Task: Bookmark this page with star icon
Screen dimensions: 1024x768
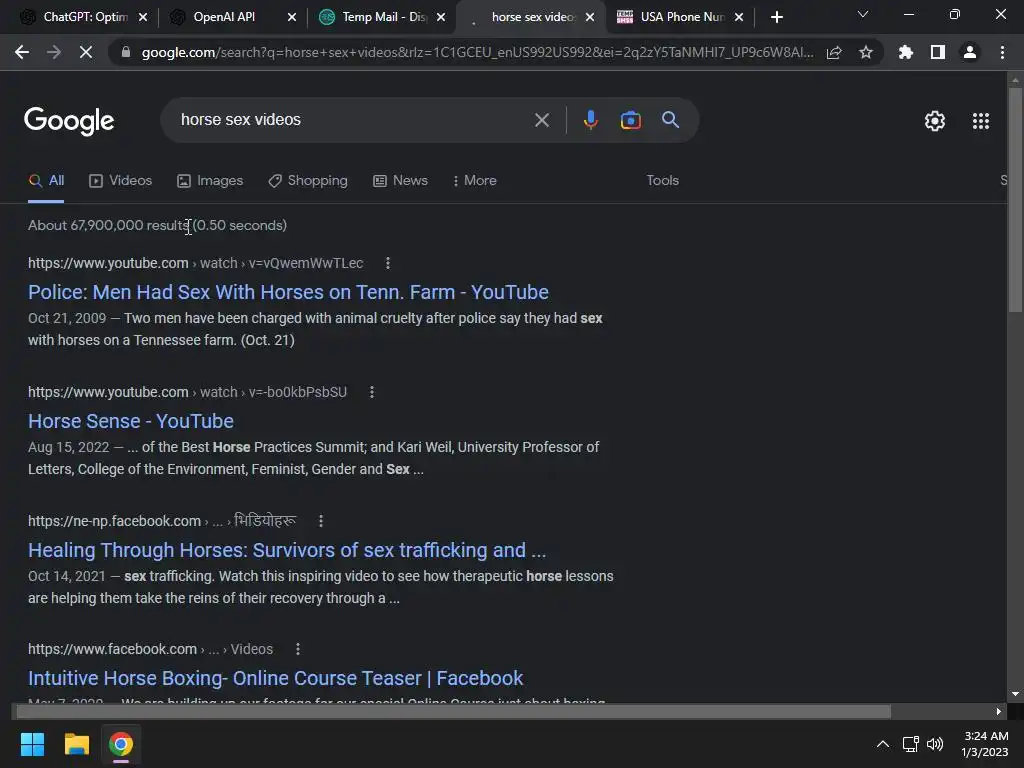Action: [x=866, y=52]
